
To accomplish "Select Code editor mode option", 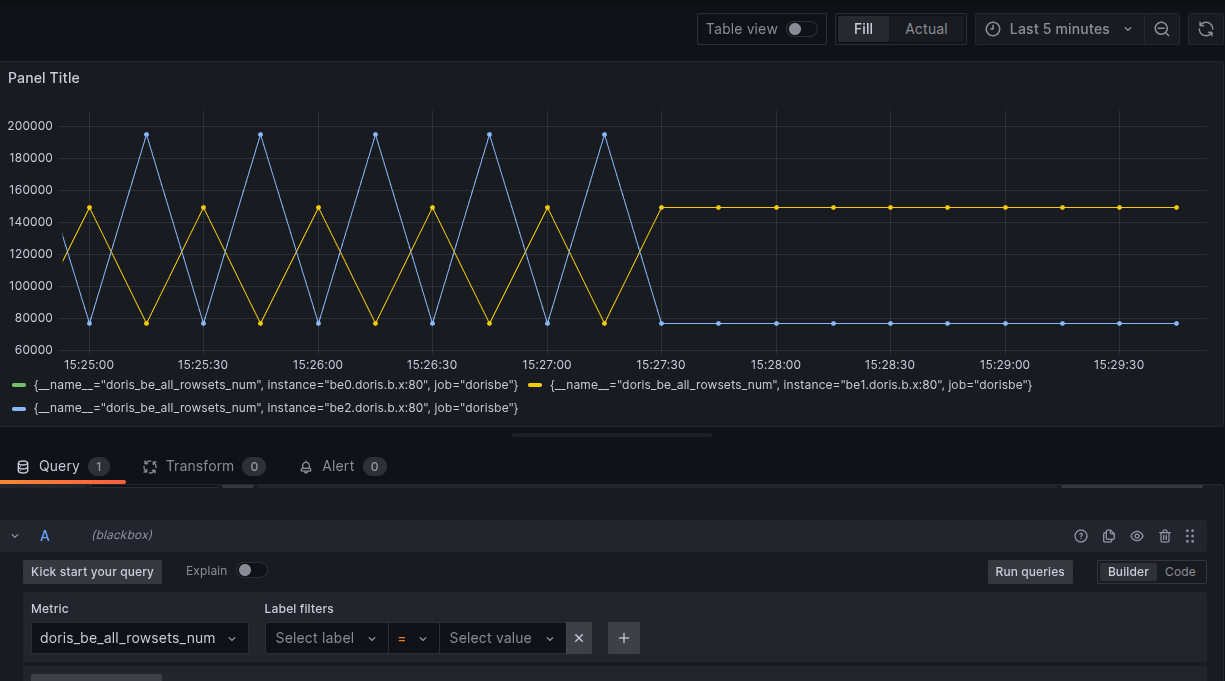I will [1180, 572].
